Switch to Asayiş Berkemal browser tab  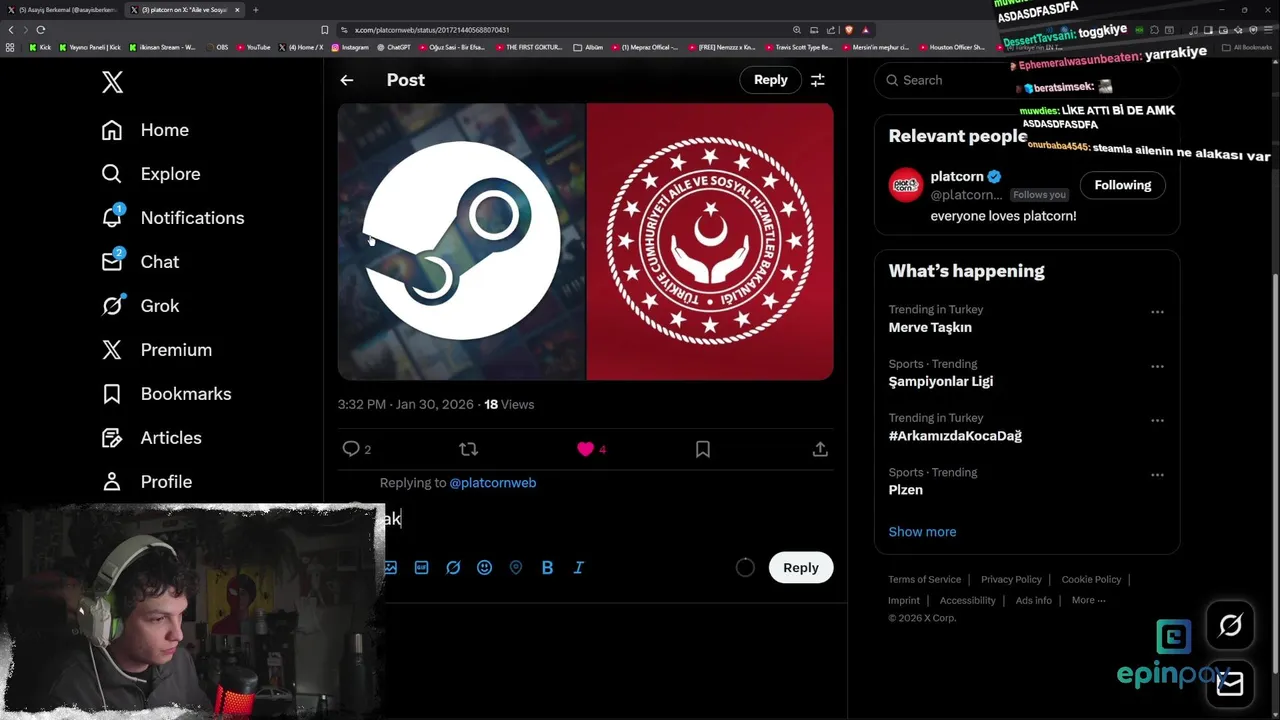pyautogui.click(x=62, y=10)
